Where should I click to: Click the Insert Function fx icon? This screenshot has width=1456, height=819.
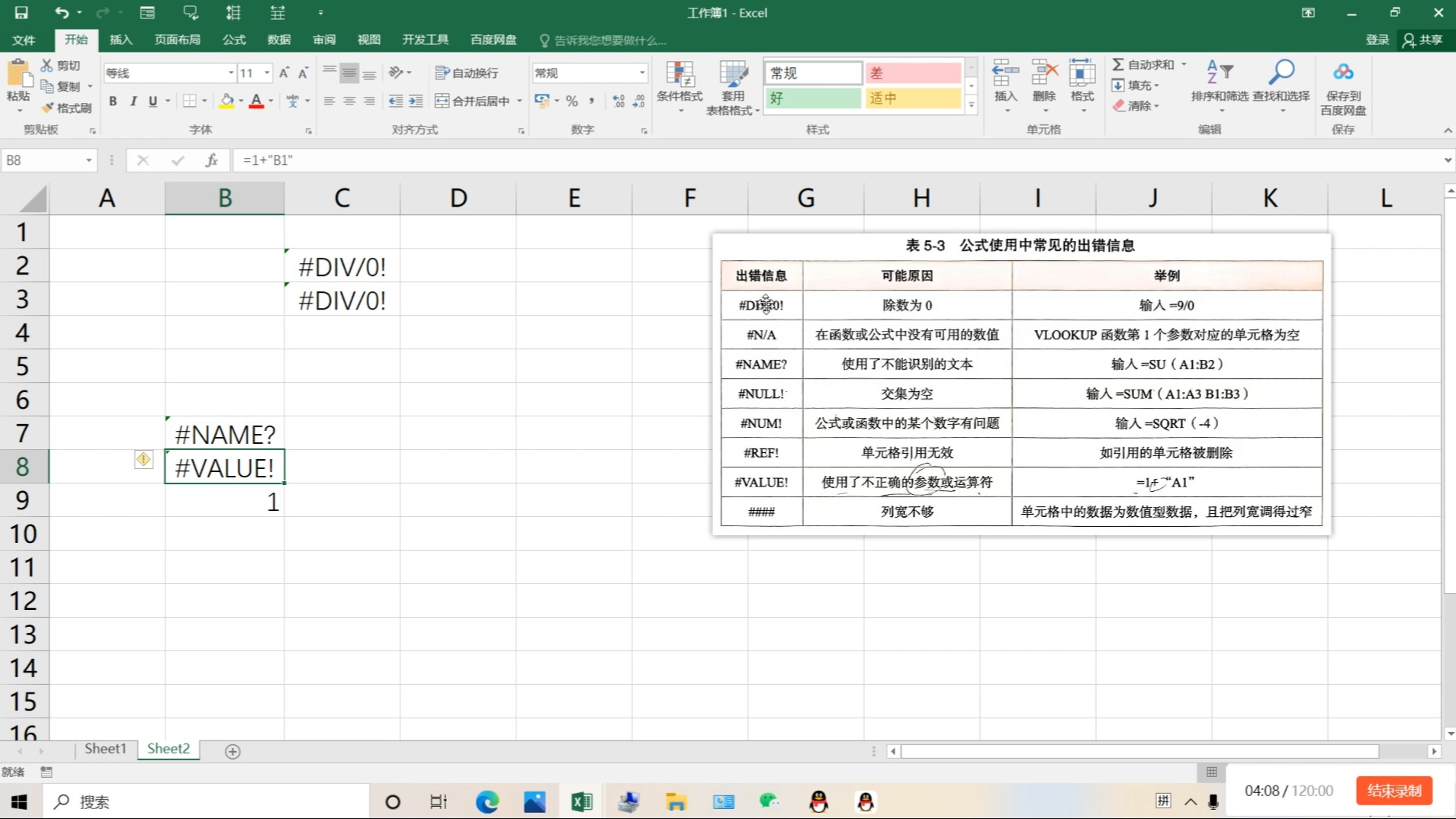click(x=211, y=160)
